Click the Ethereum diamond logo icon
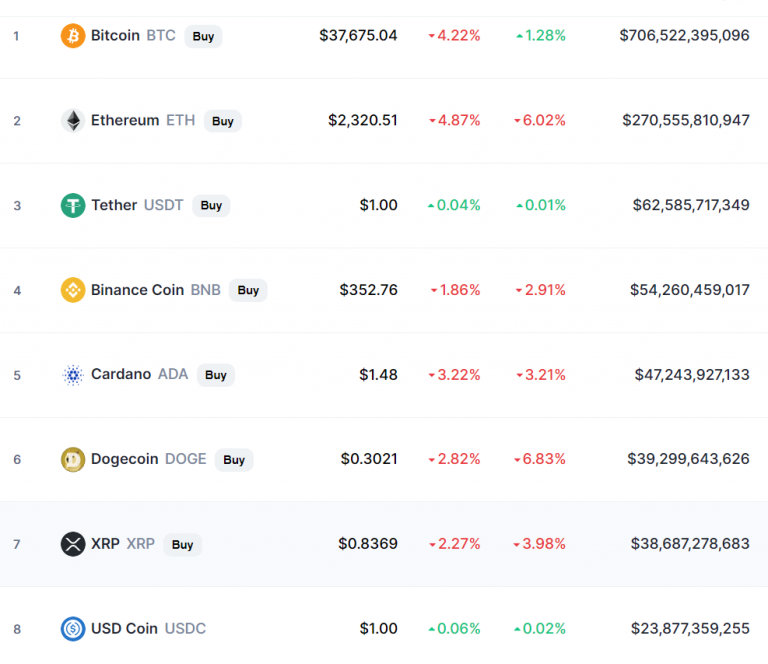Image resolution: width=768 pixels, height=664 pixels. (x=73, y=121)
